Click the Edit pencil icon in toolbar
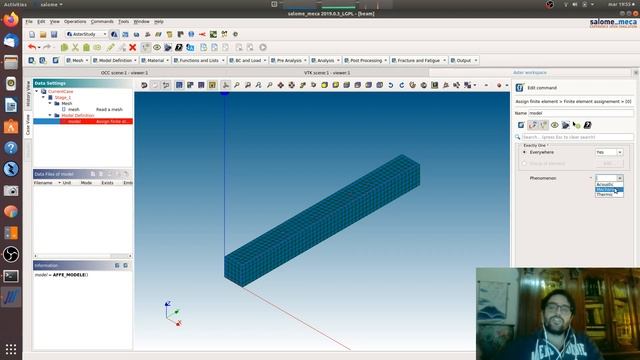 (110, 47)
